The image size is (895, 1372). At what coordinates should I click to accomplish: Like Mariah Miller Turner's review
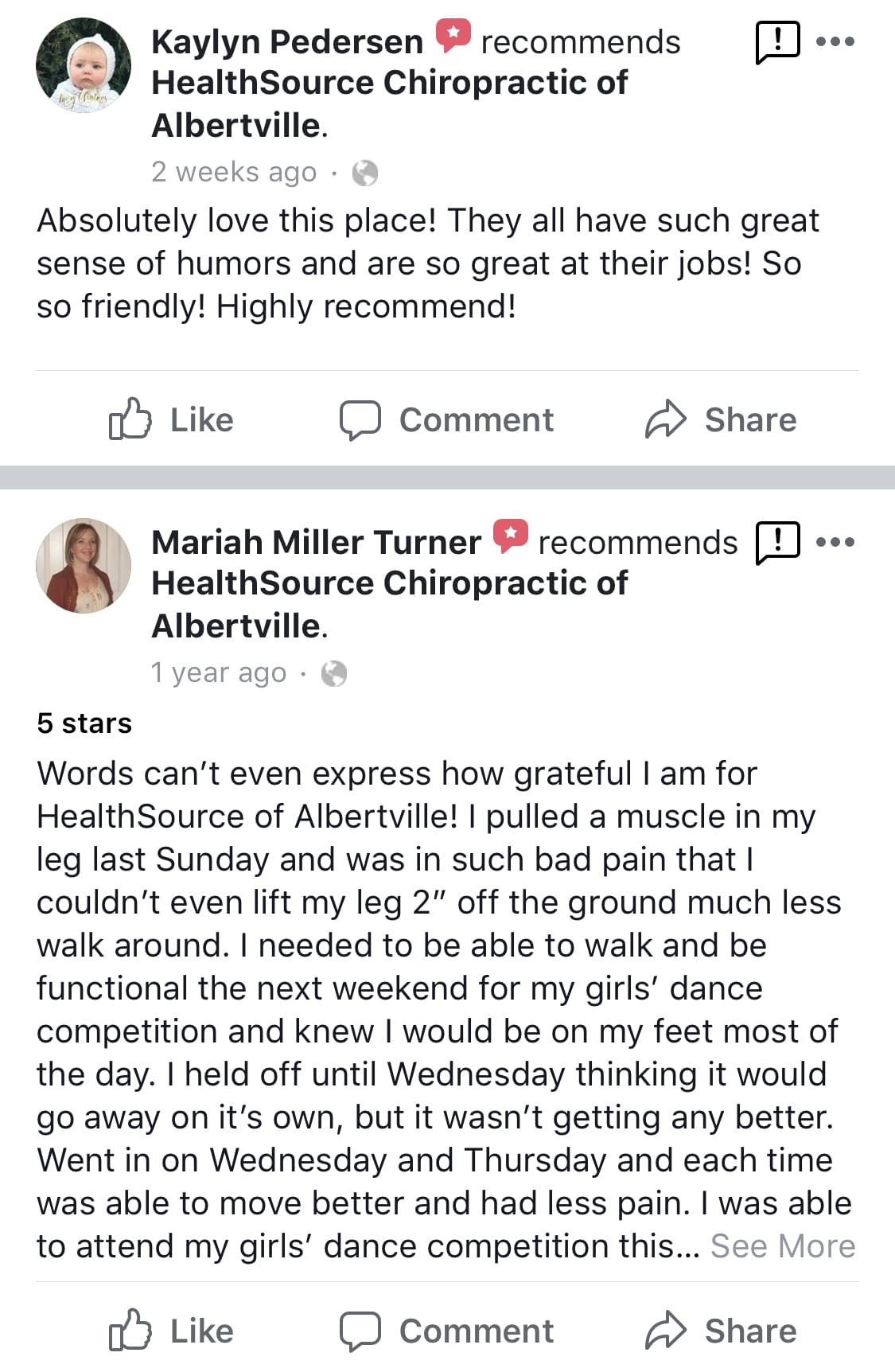[x=172, y=1331]
